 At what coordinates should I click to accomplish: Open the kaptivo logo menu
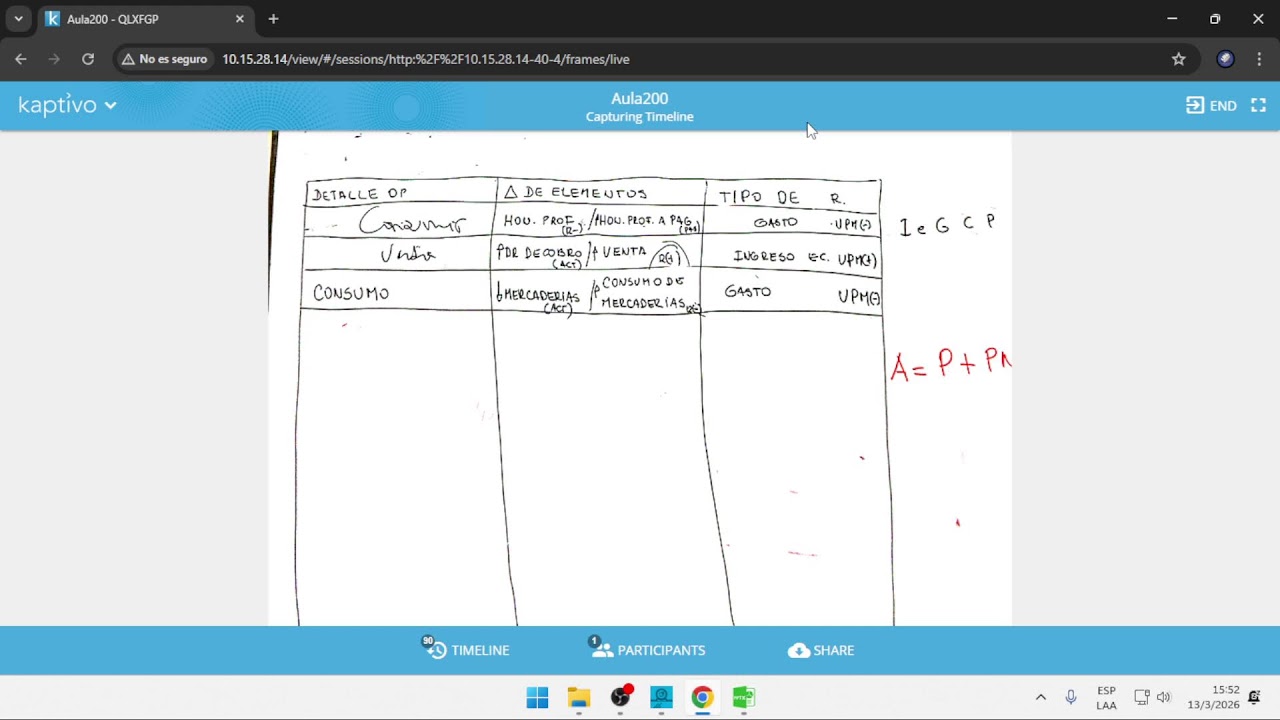coord(67,105)
